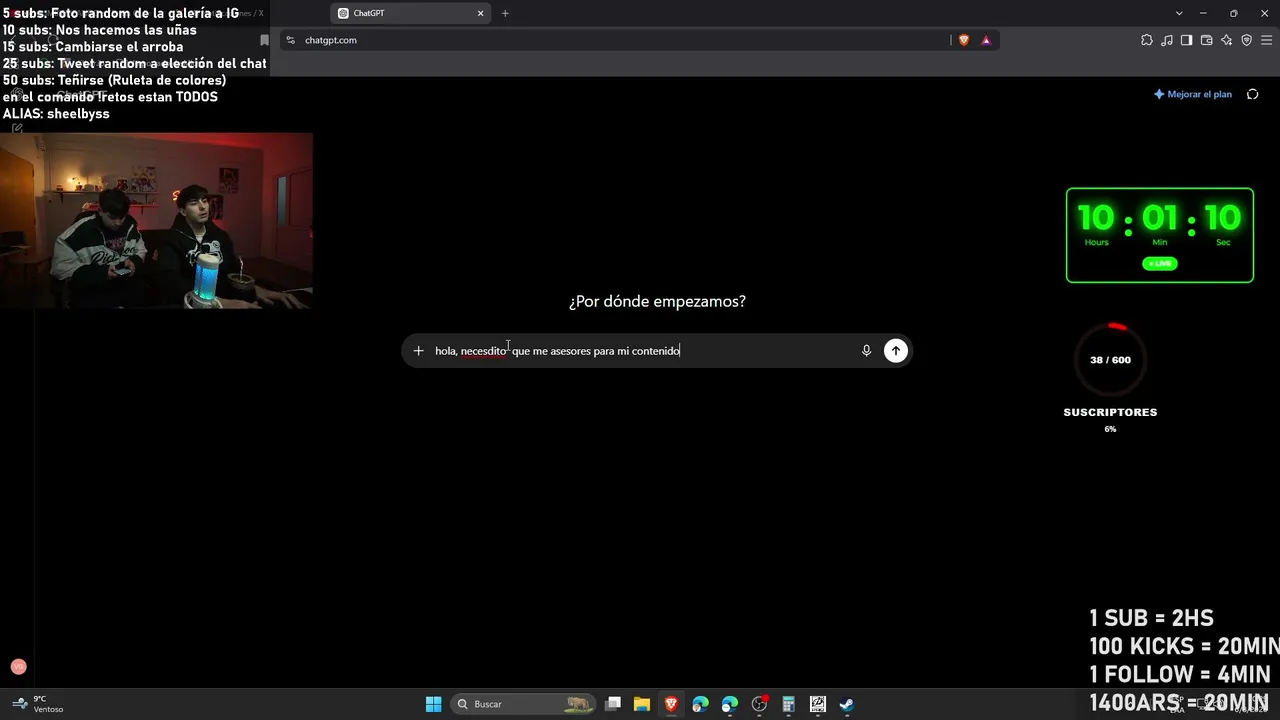Screen dimensions: 1280x720
Task: Click the SUSCRIPTORES label
Action: pyautogui.click(x=1110, y=412)
